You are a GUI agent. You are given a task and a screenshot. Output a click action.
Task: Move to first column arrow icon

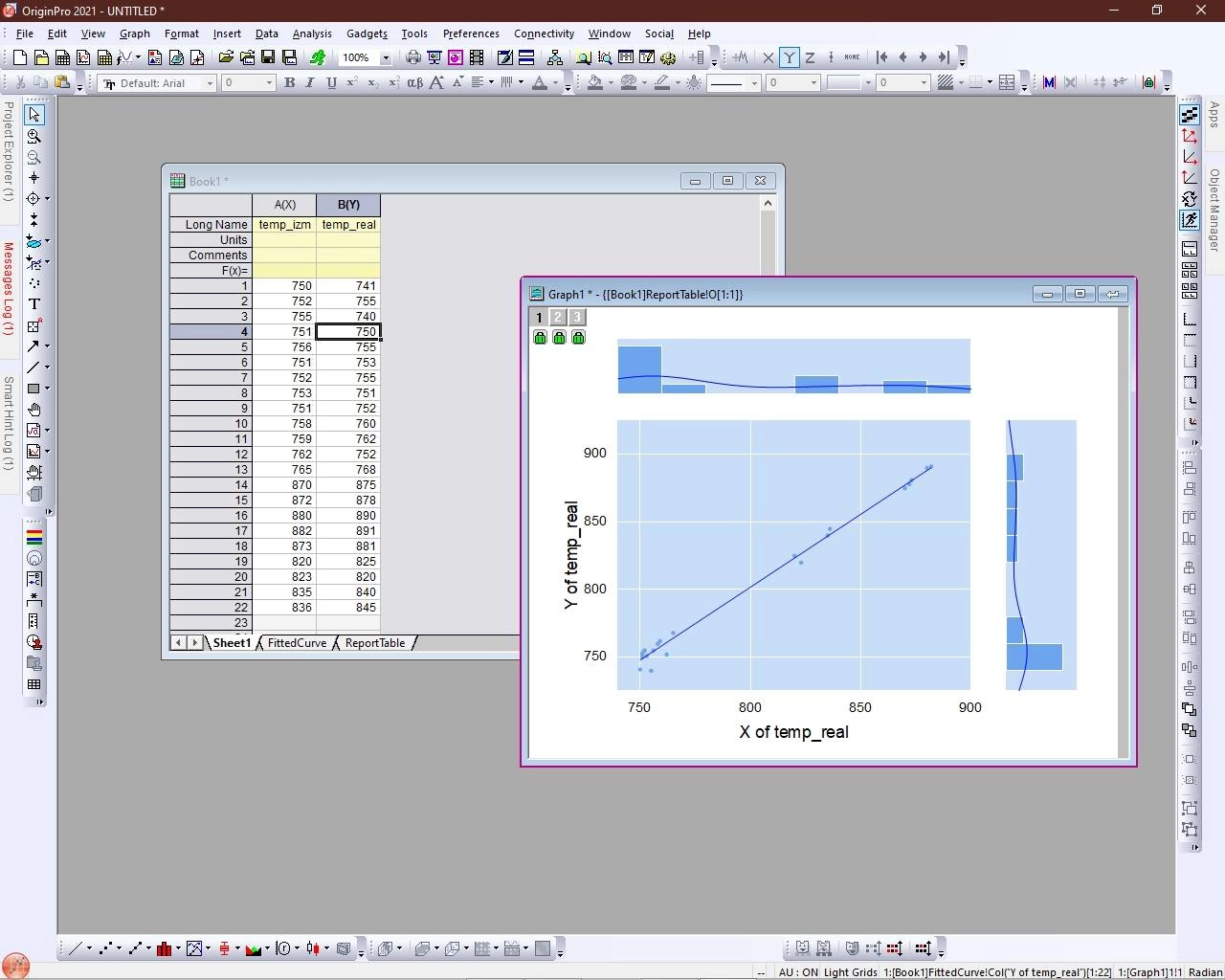[881, 57]
